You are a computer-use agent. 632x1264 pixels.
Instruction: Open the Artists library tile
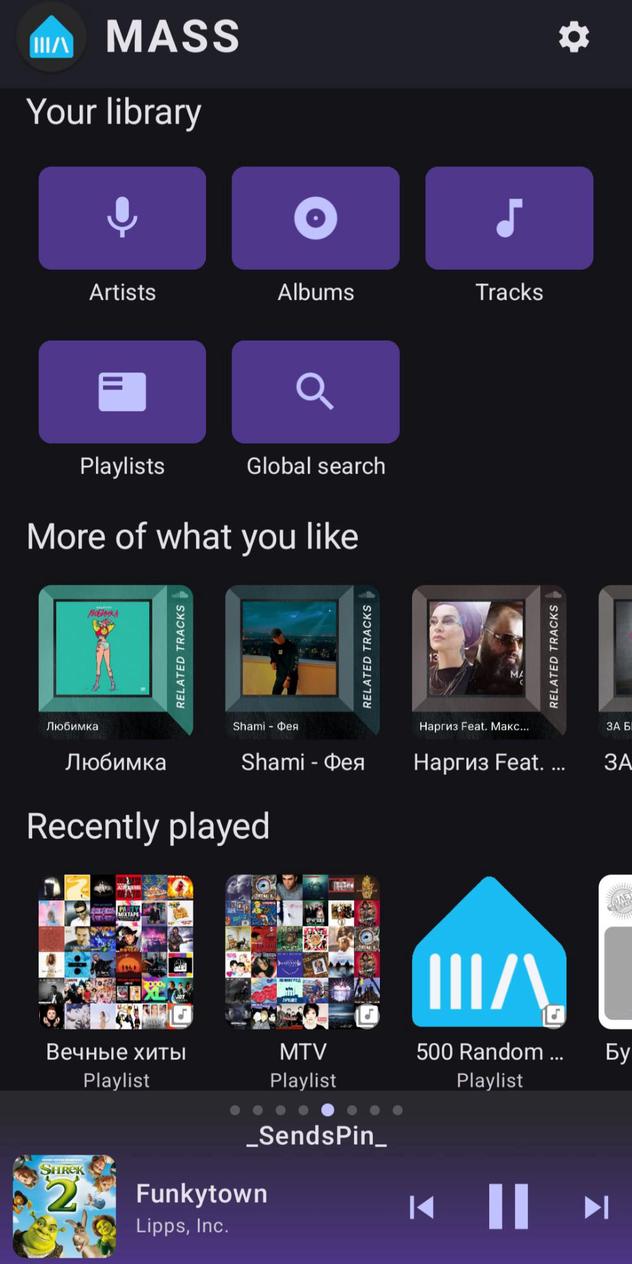[122, 218]
